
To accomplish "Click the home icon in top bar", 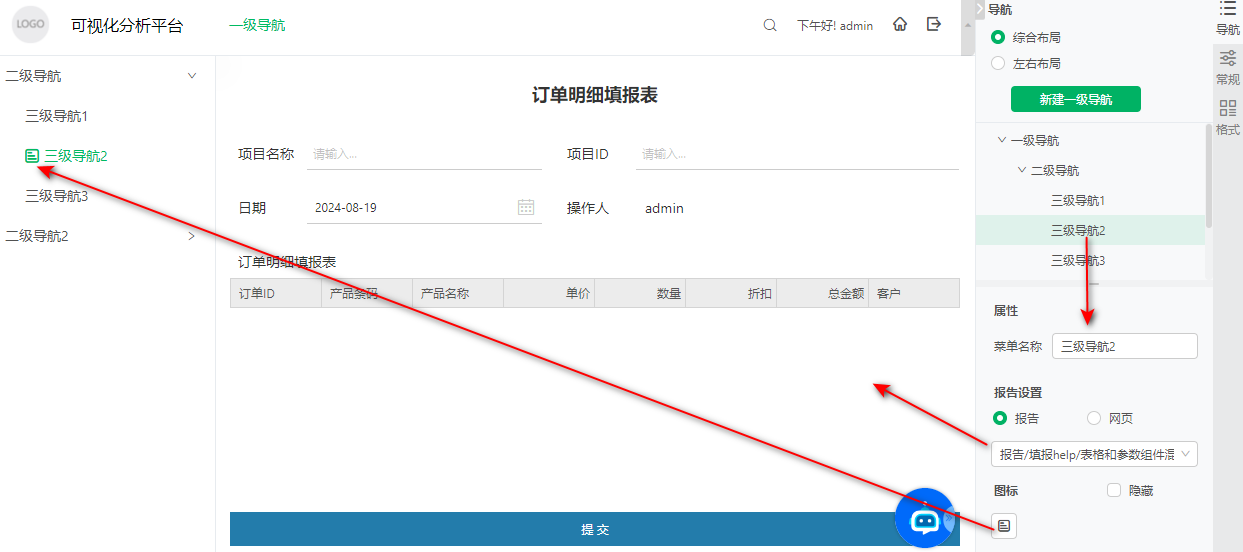I will (x=900, y=25).
